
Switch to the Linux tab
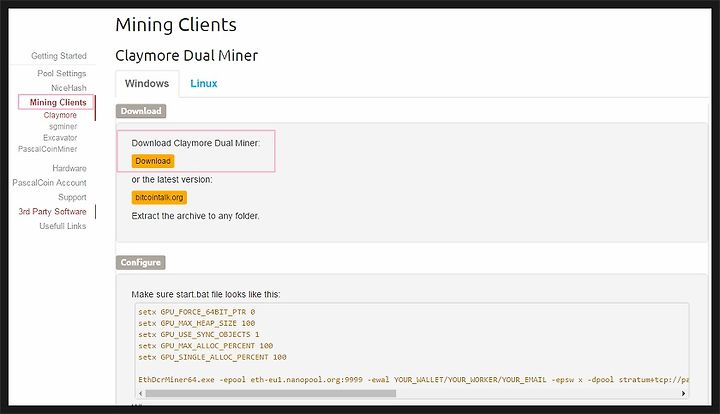pos(204,84)
